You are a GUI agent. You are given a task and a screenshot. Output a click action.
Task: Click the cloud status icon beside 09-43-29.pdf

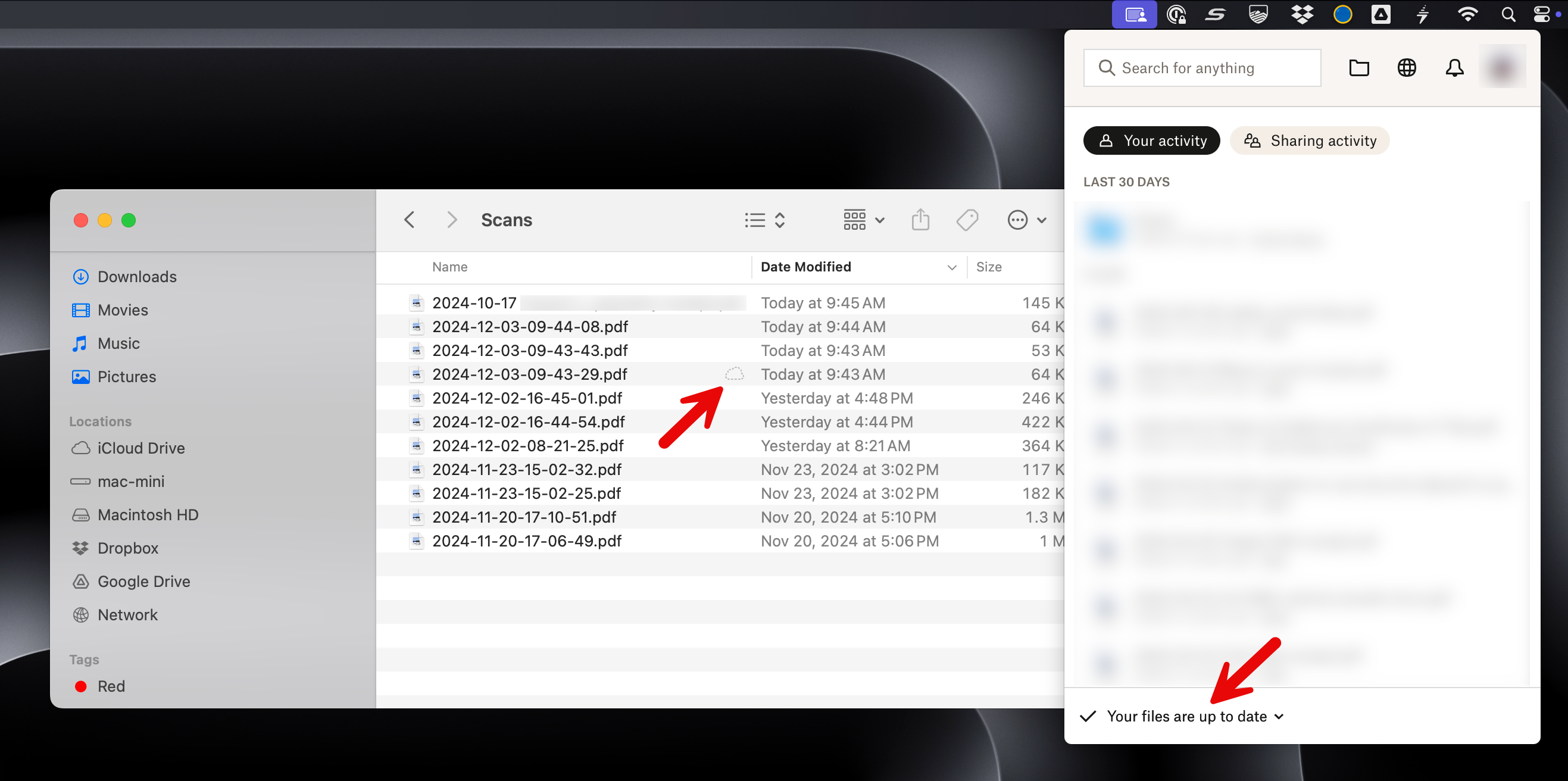734,374
